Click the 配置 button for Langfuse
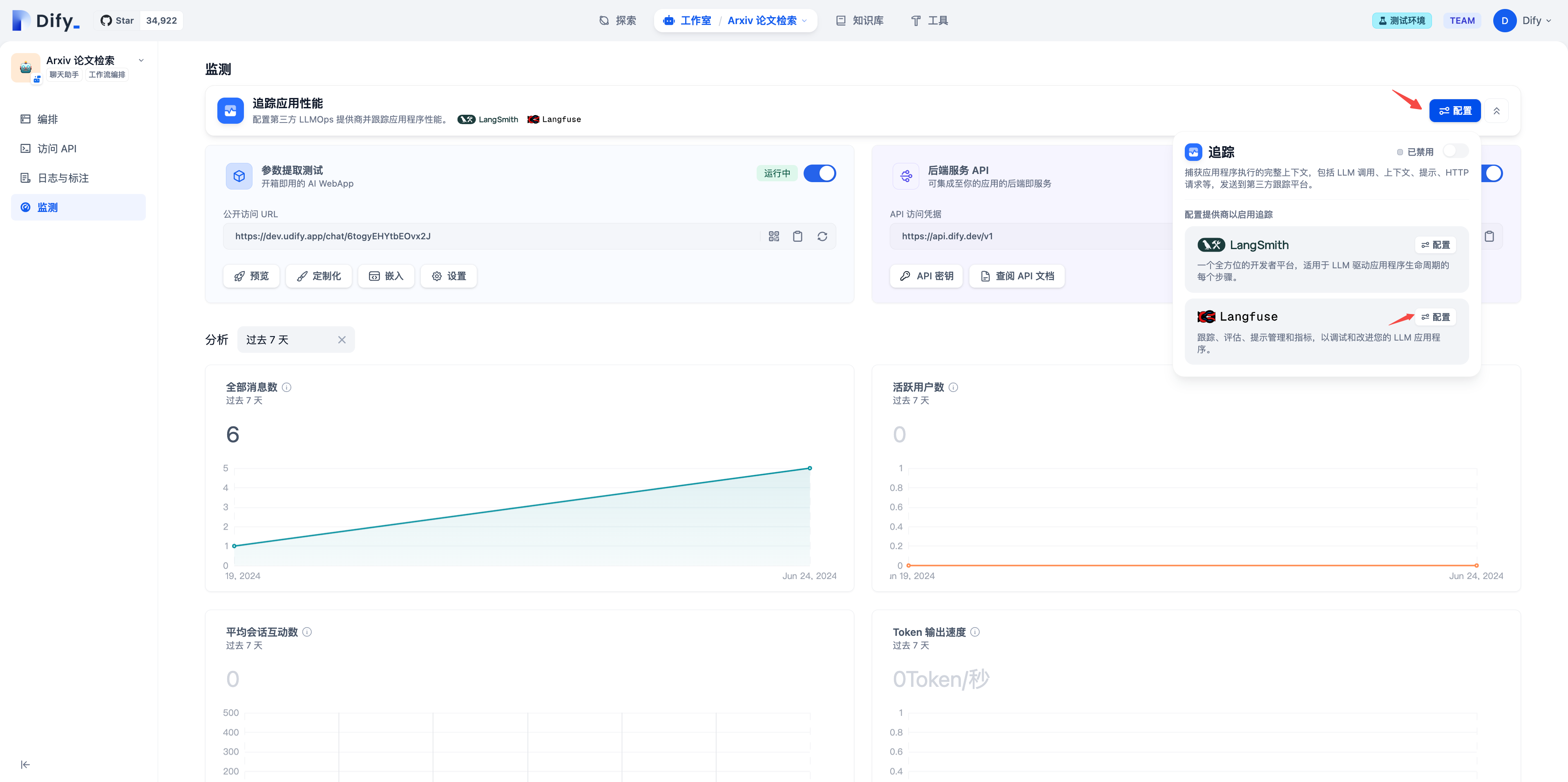Image resolution: width=1568 pixels, height=782 pixels. click(1435, 317)
